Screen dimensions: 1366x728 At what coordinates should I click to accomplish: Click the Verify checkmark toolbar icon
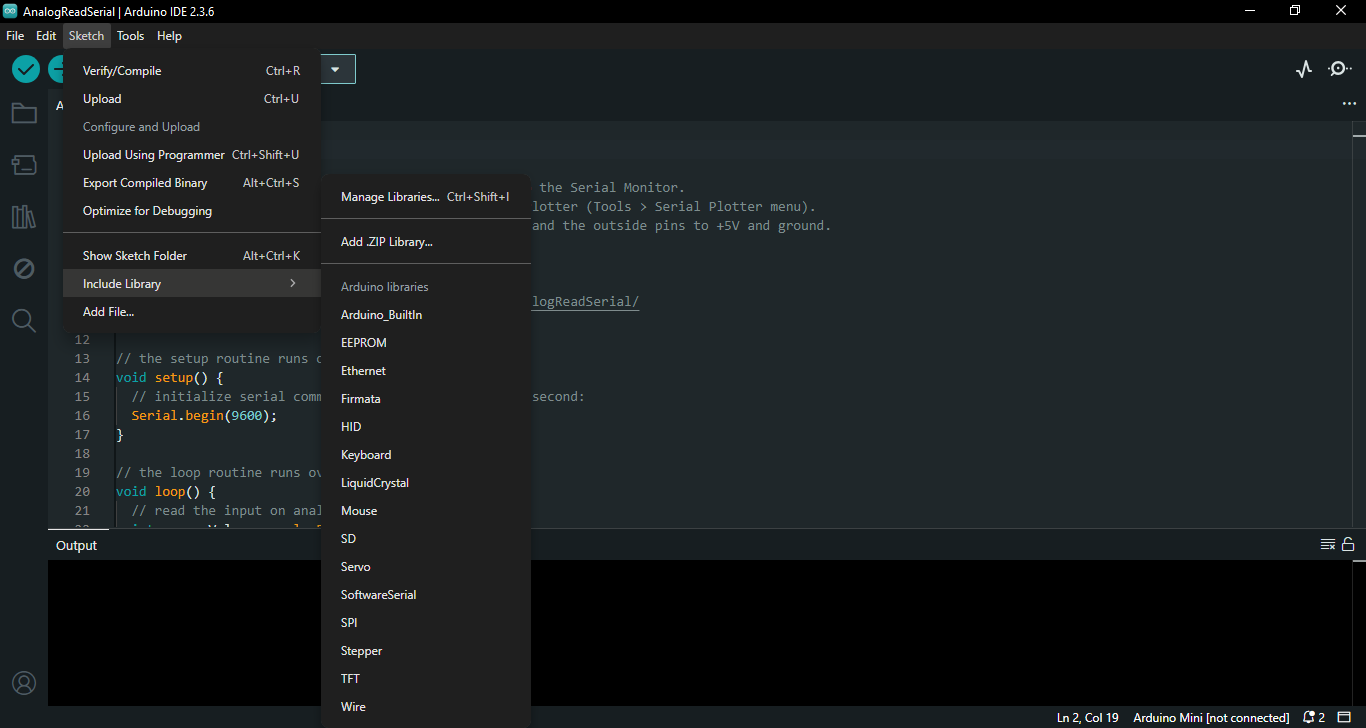pyautogui.click(x=25, y=69)
